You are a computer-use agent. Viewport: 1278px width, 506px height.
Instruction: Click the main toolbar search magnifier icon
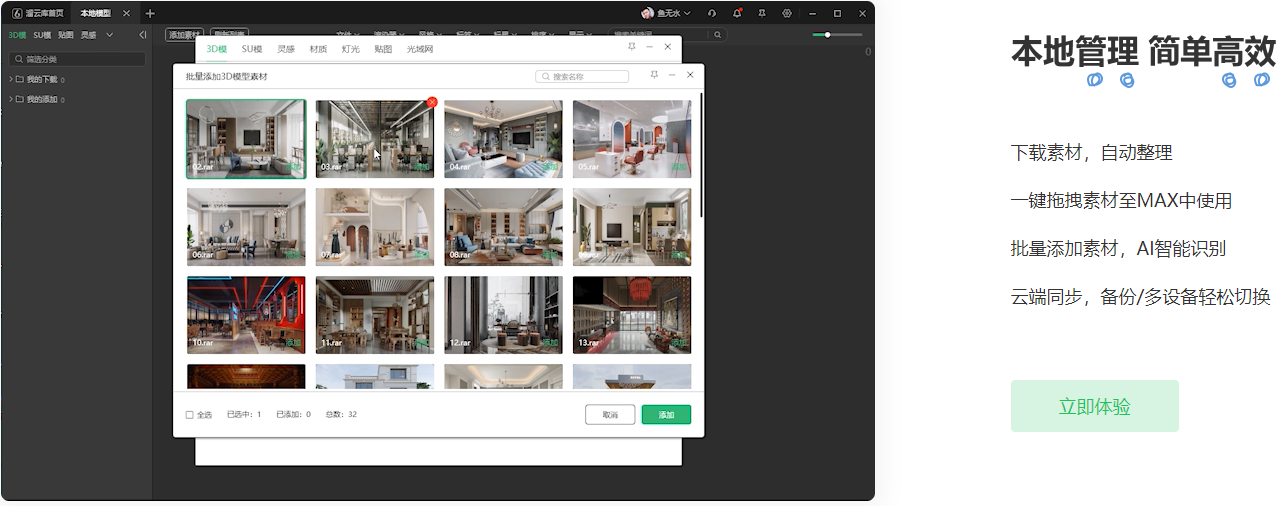click(x=718, y=35)
